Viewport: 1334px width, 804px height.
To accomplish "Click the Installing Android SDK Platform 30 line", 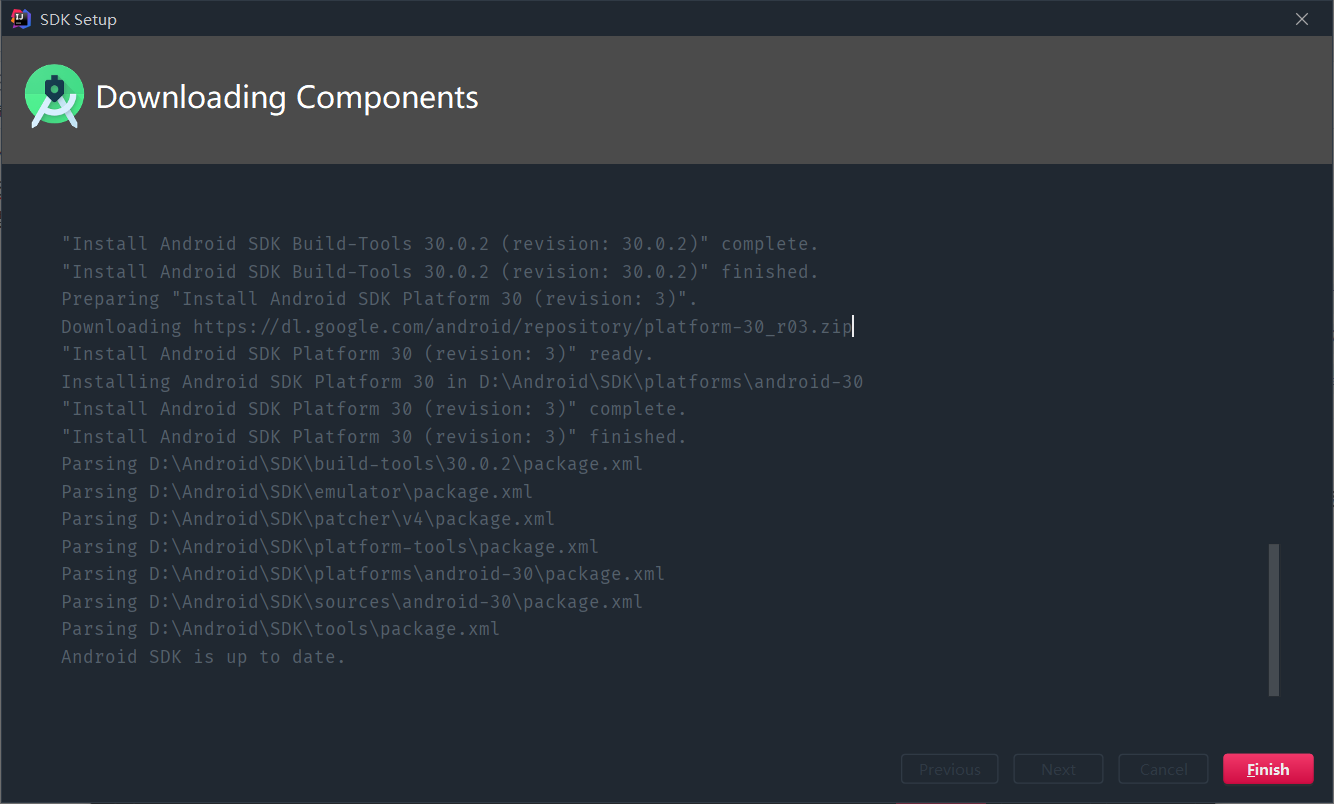I will 462,381.
